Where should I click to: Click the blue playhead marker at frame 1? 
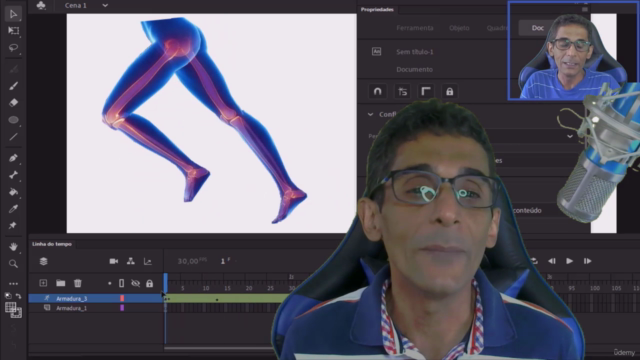click(x=165, y=282)
